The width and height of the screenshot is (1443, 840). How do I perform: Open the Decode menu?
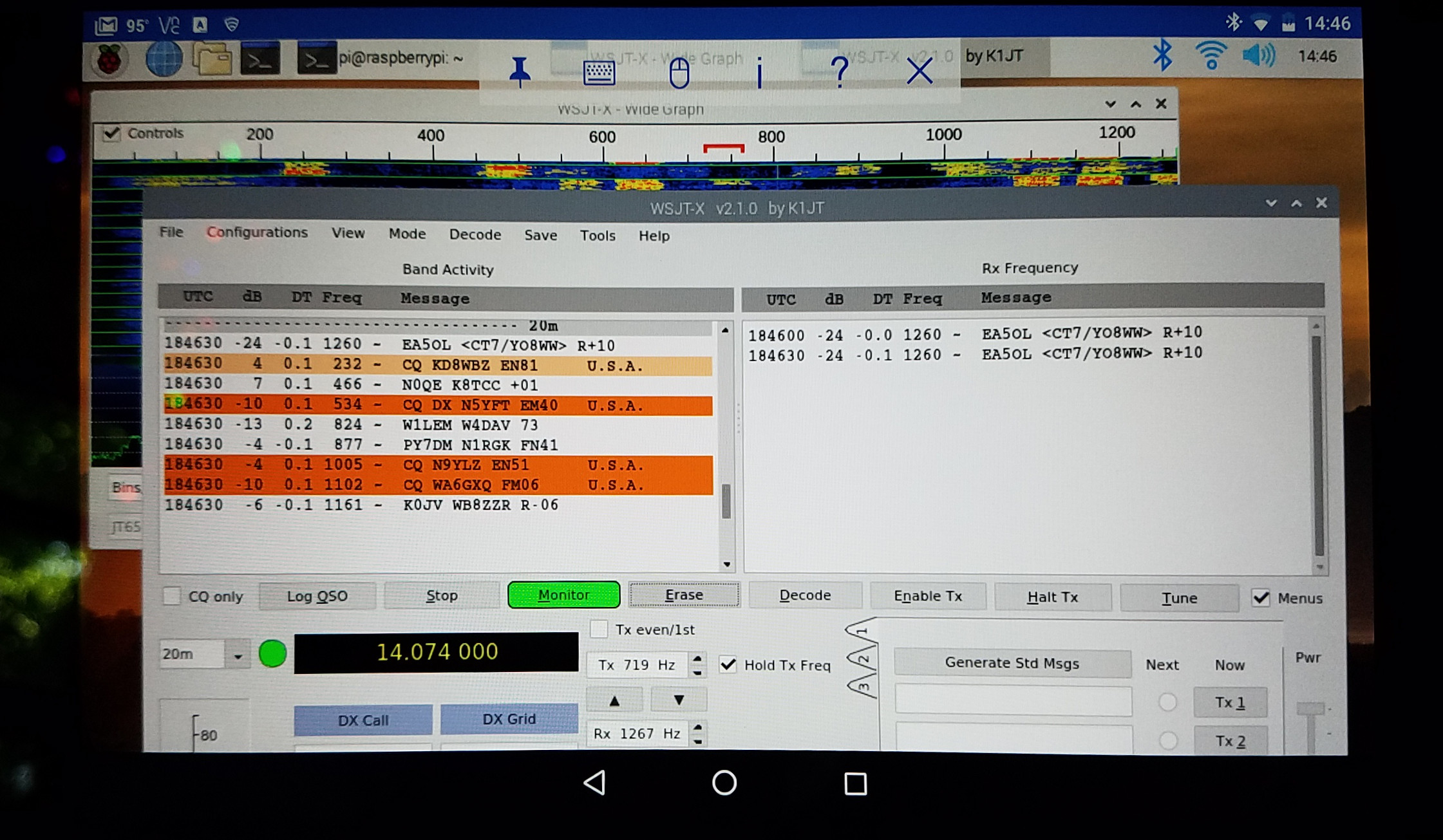[x=475, y=234]
